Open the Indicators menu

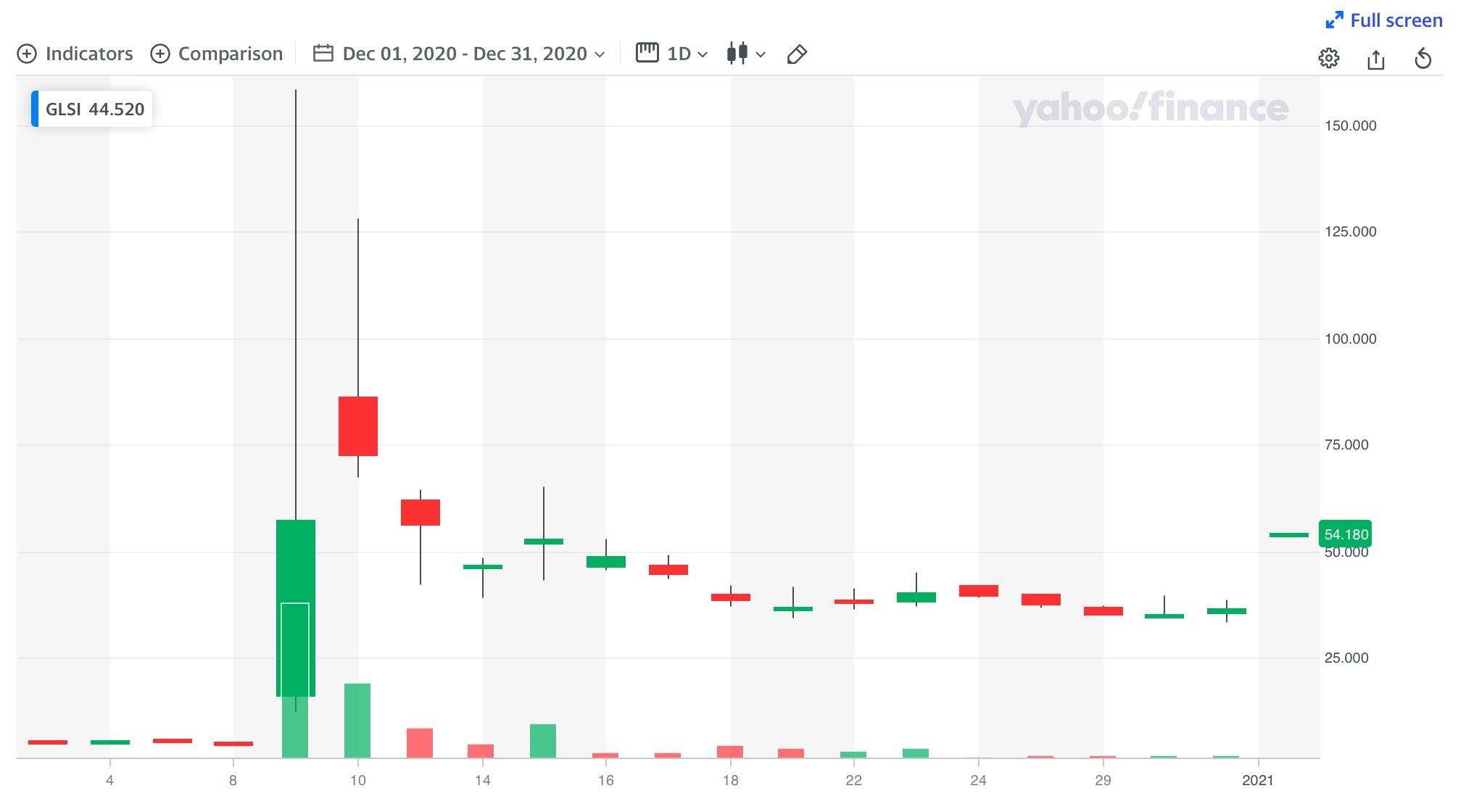[88, 54]
